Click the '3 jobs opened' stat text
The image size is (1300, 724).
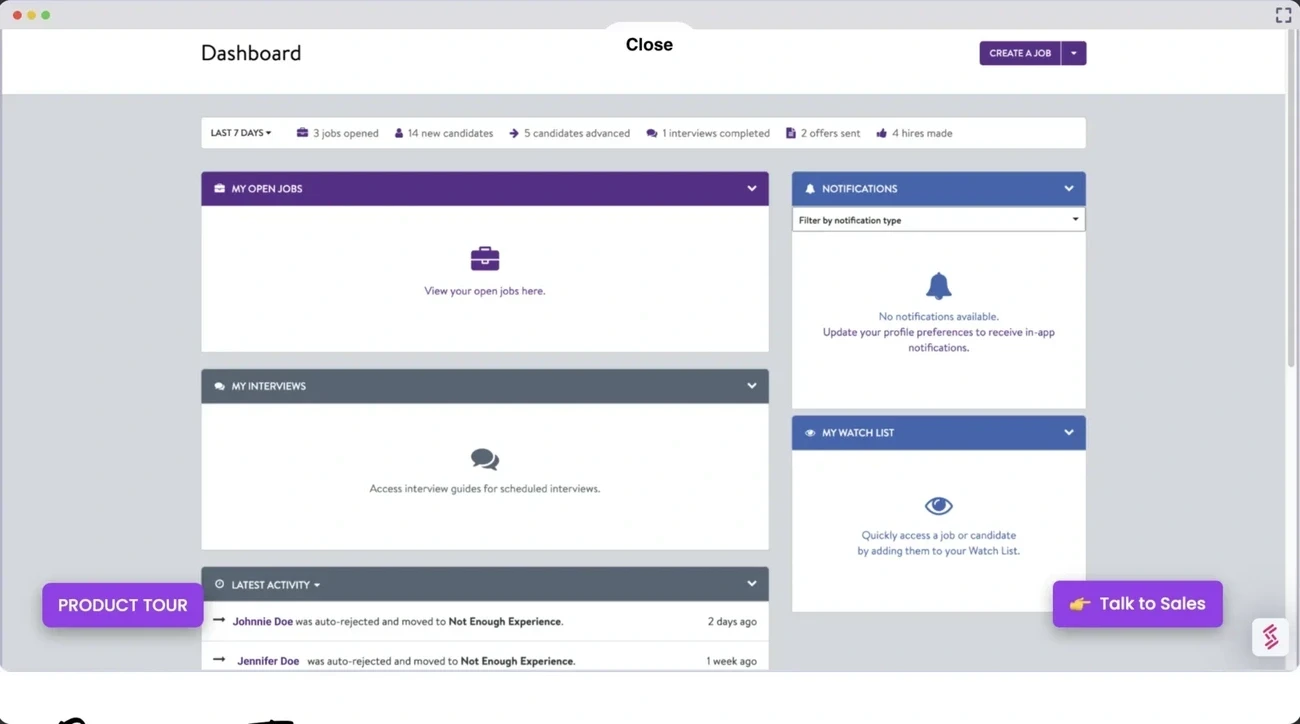[346, 133]
